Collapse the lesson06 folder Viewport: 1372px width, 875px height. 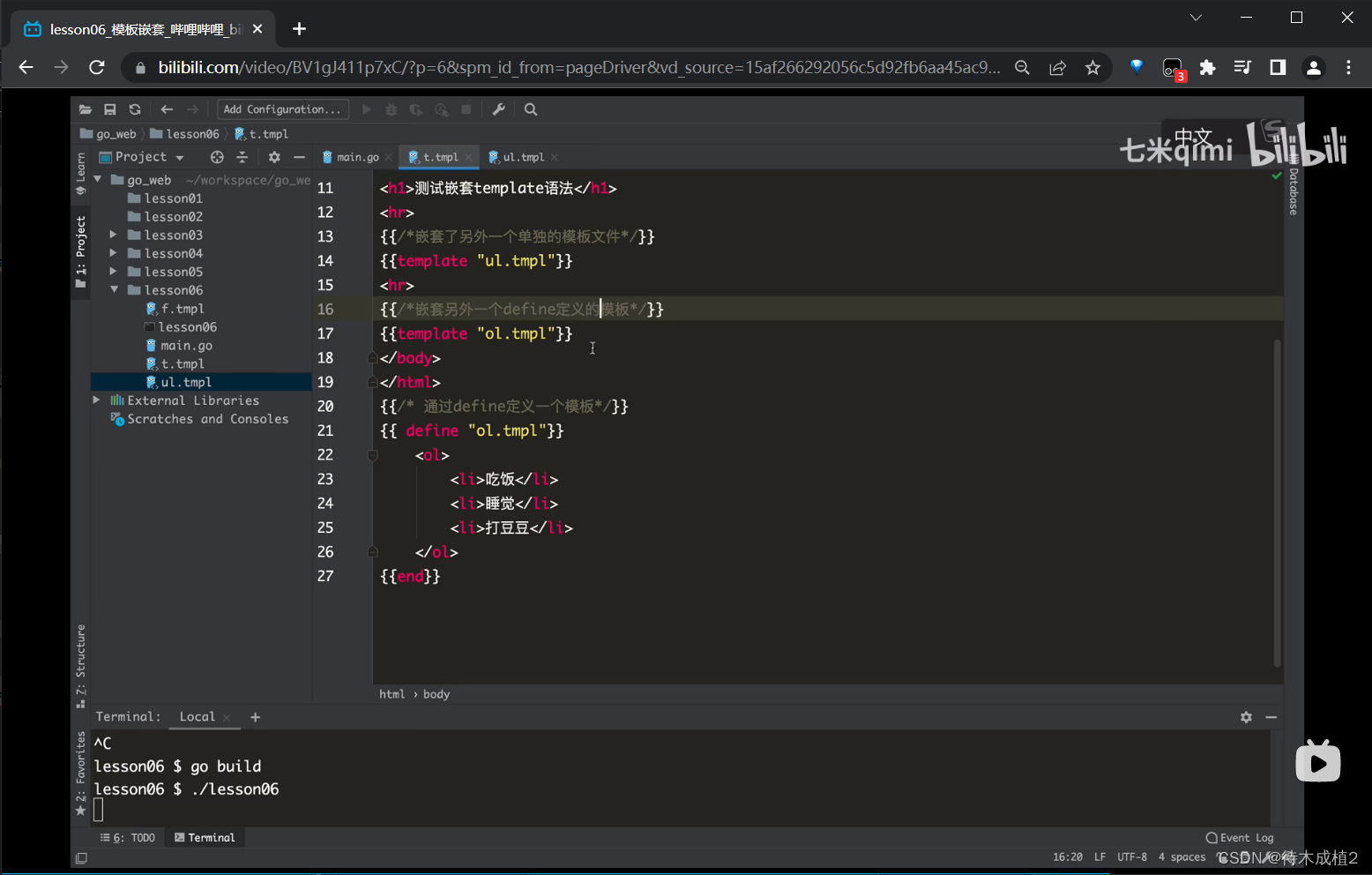pyautogui.click(x=114, y=290)
